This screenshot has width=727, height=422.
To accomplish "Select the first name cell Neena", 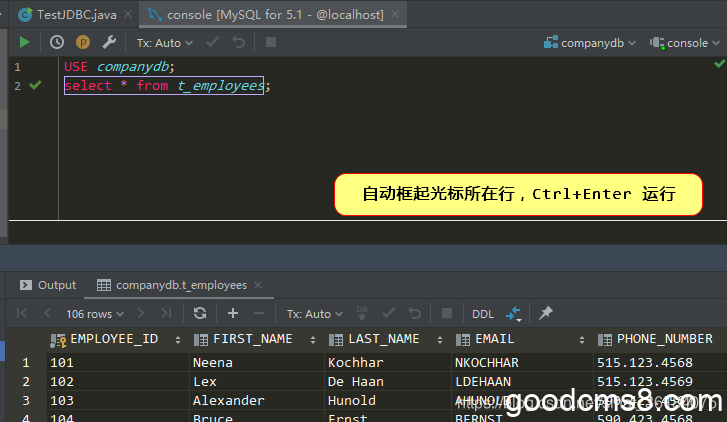I will (x=256, y=363).
